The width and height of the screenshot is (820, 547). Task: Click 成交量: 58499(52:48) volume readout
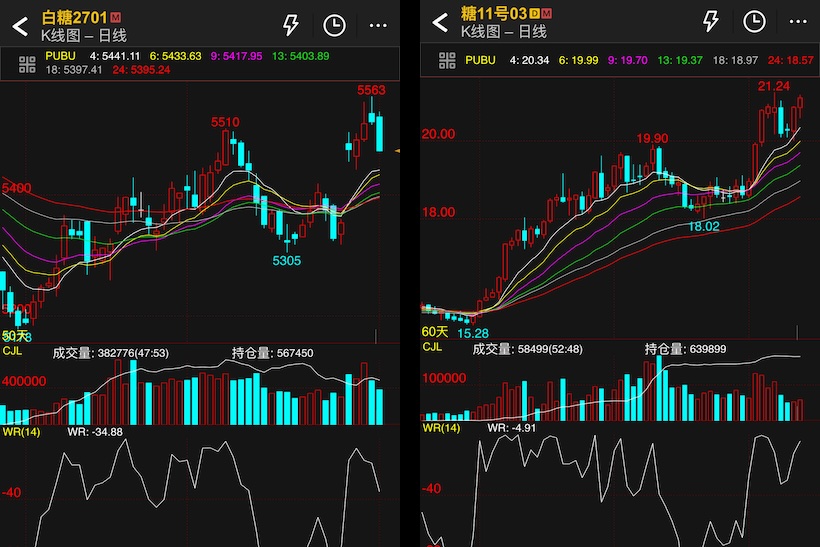click(528, 349)
